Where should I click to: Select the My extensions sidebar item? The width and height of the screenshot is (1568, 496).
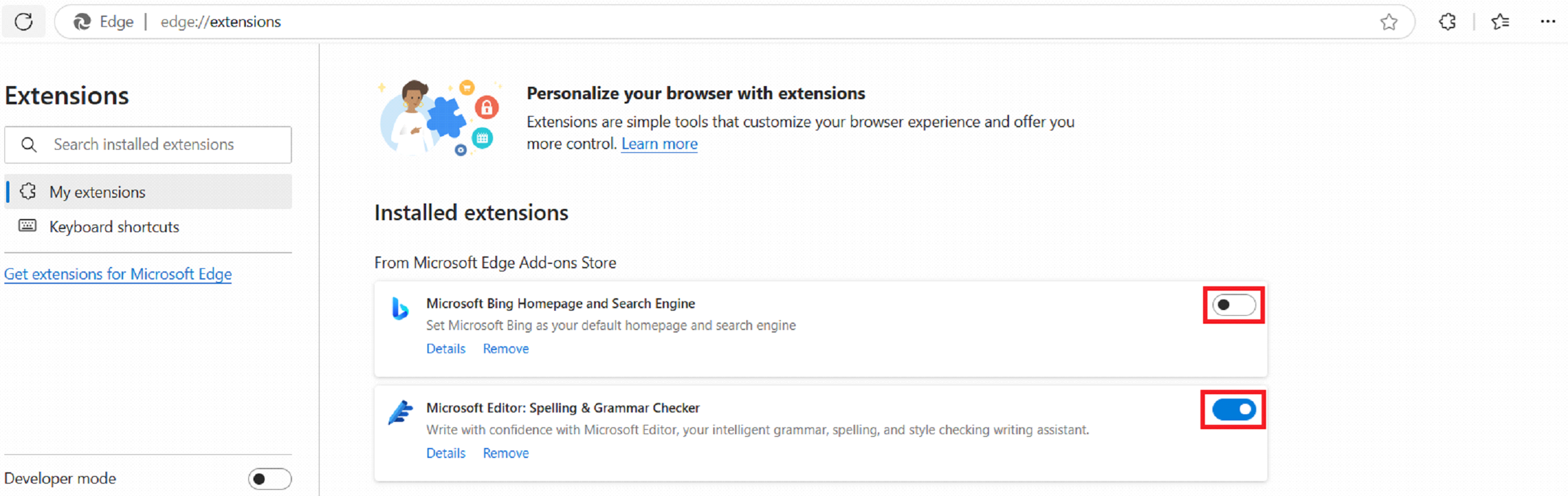pos(149,192)
